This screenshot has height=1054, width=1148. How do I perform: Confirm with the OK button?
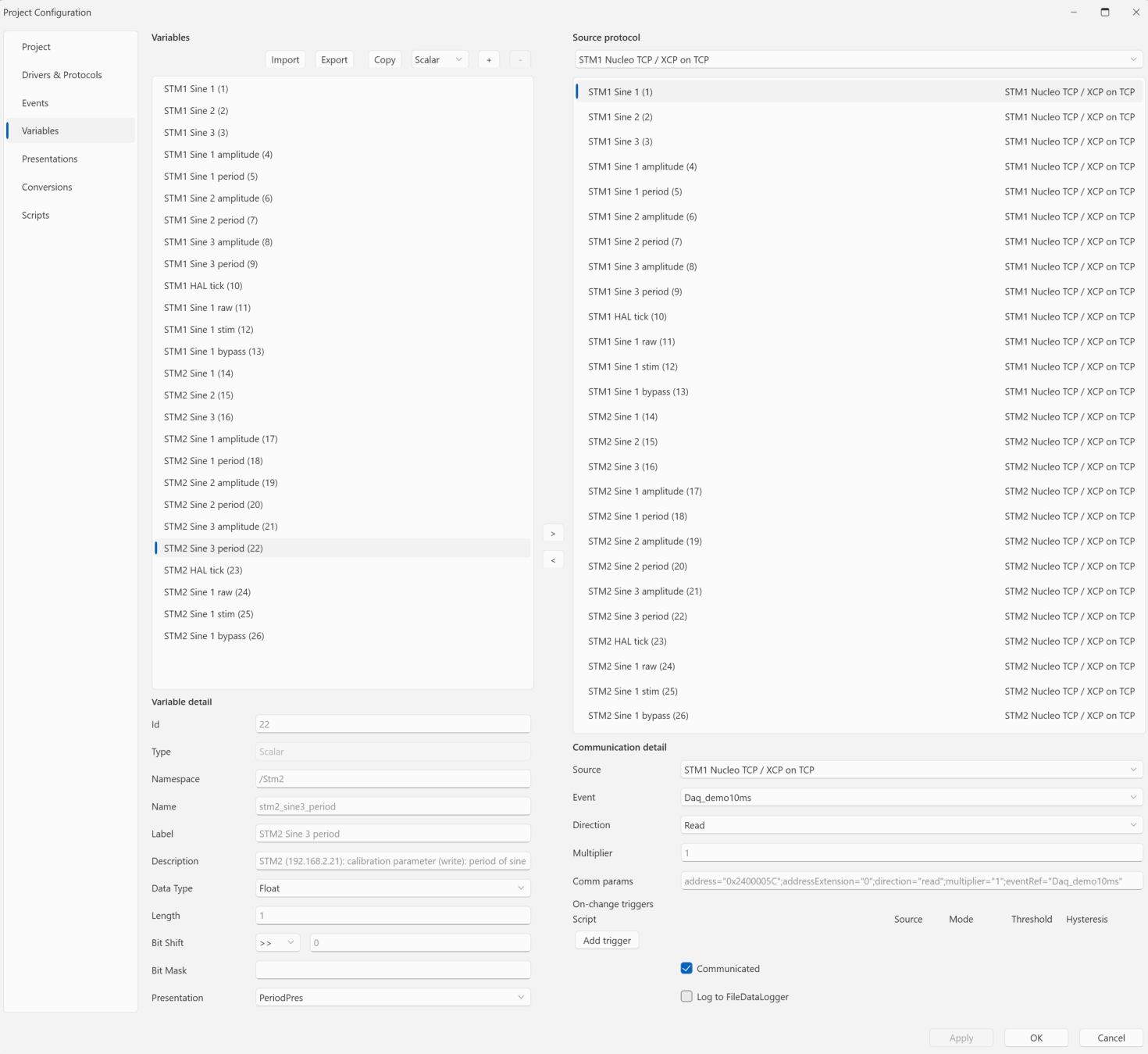click(1036, 1038)
